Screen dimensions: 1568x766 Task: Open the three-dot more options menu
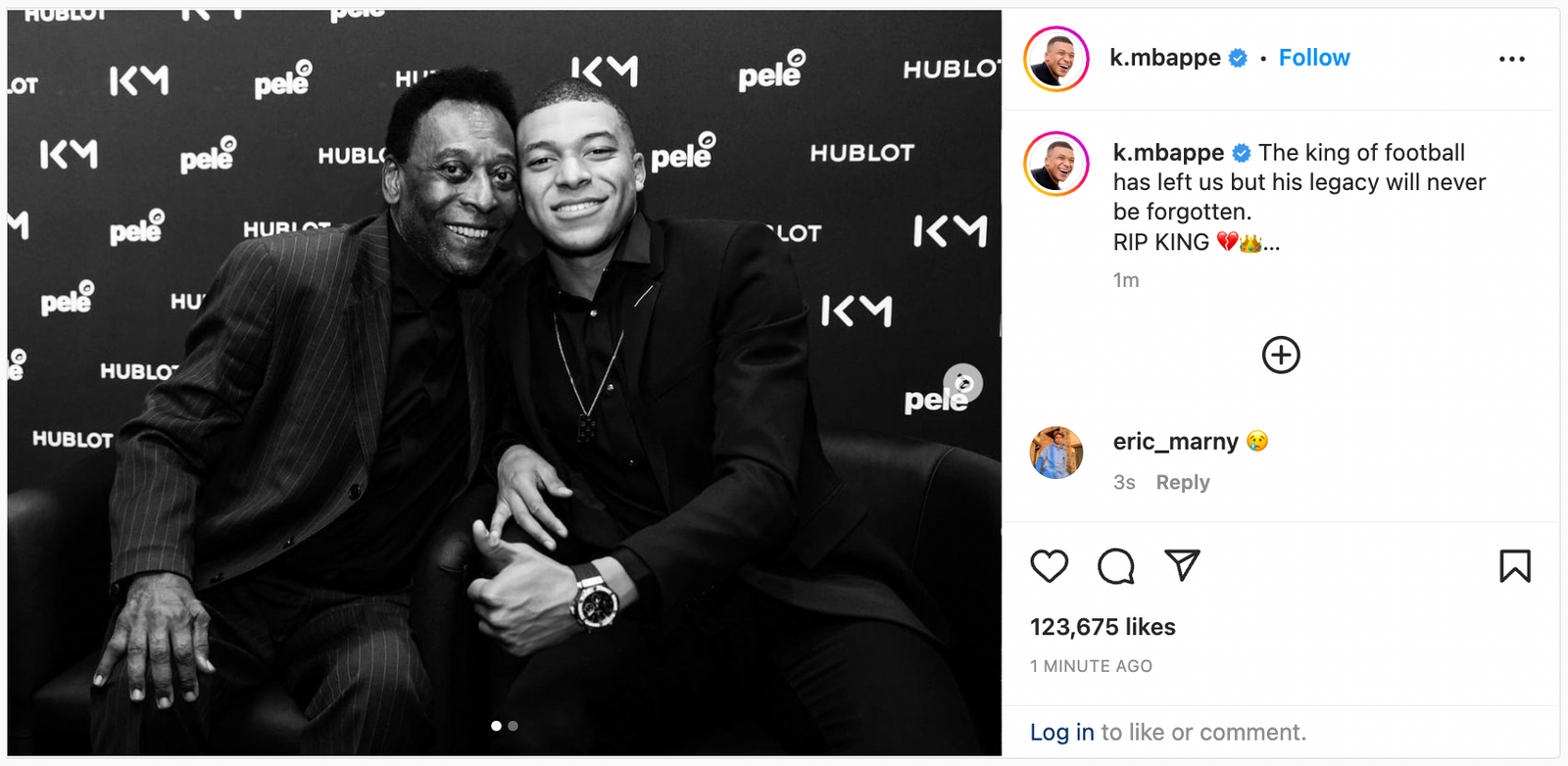tap(1512, 59)
